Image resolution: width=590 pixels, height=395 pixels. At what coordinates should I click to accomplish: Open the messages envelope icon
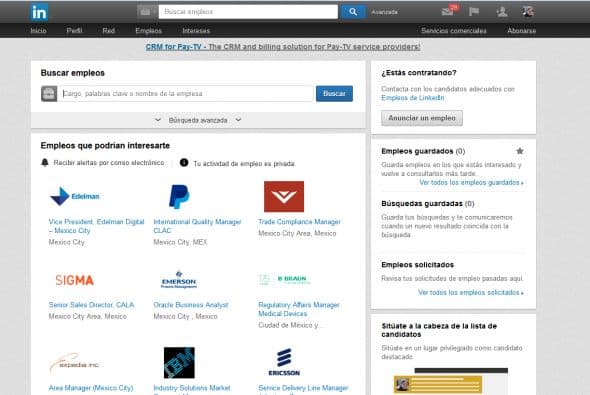point(448,12)
